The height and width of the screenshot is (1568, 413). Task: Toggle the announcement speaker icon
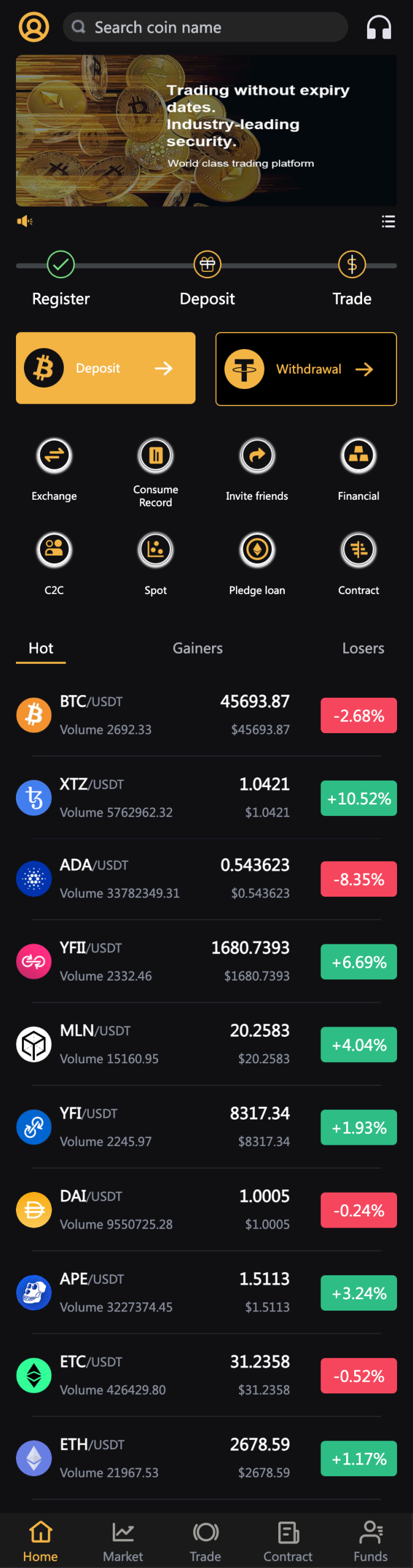[25, 221]
